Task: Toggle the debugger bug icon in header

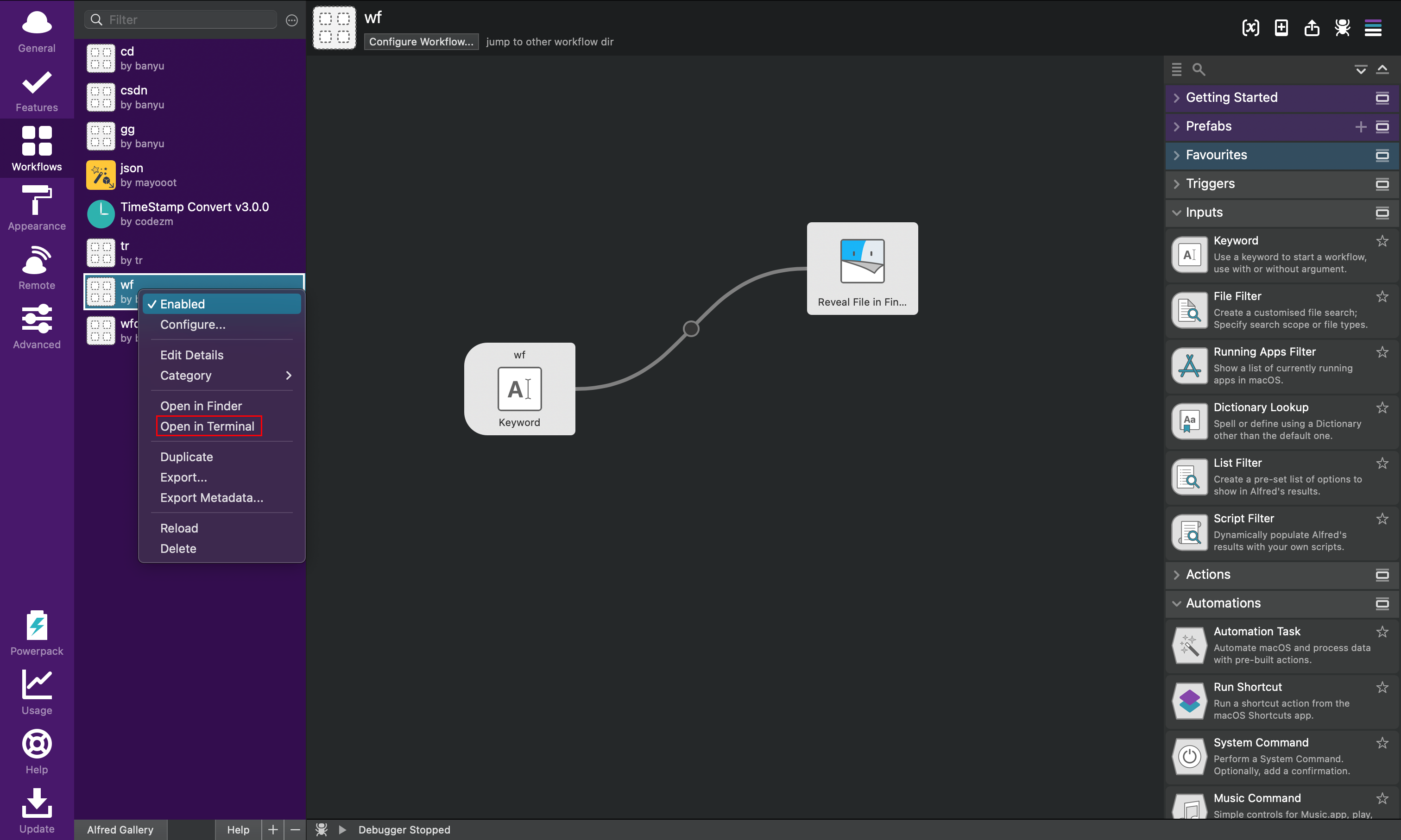Action: 1342,27
